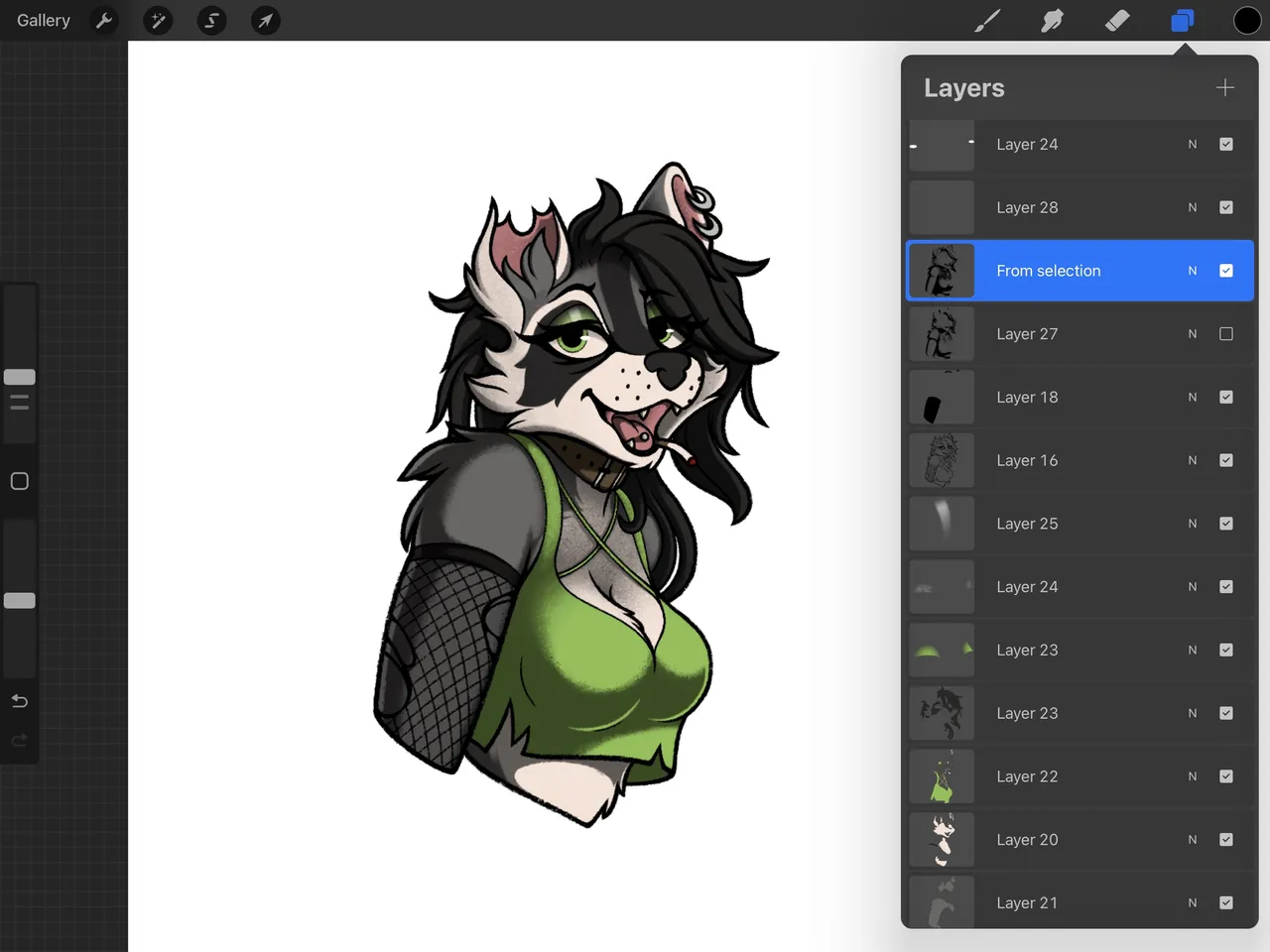Select the Layer 27 row name
1270x952 pixels.
click(x=1027, y=334)
